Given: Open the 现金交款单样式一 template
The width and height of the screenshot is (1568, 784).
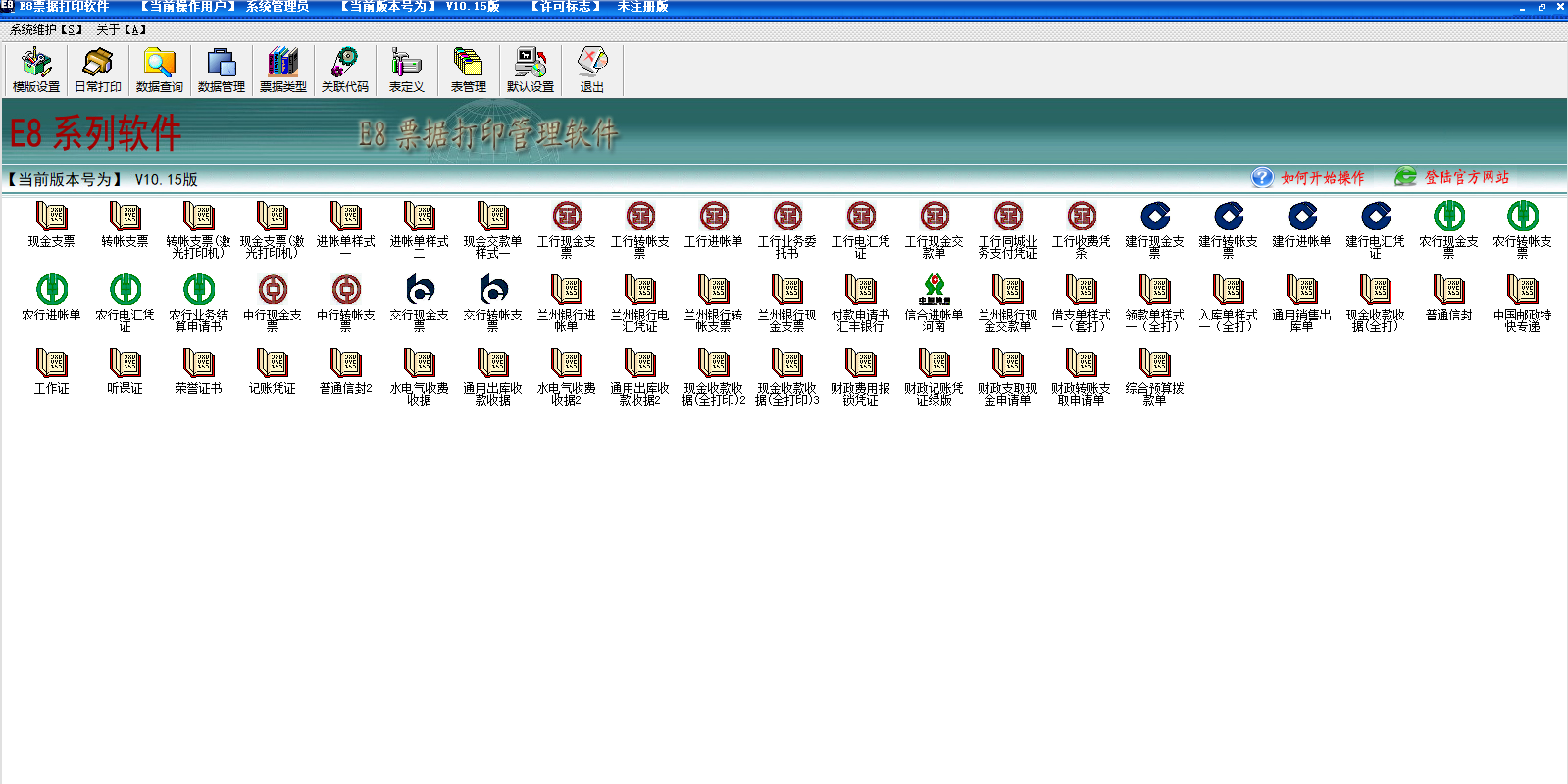Looking at the screenshot, I should click(493, 229).
